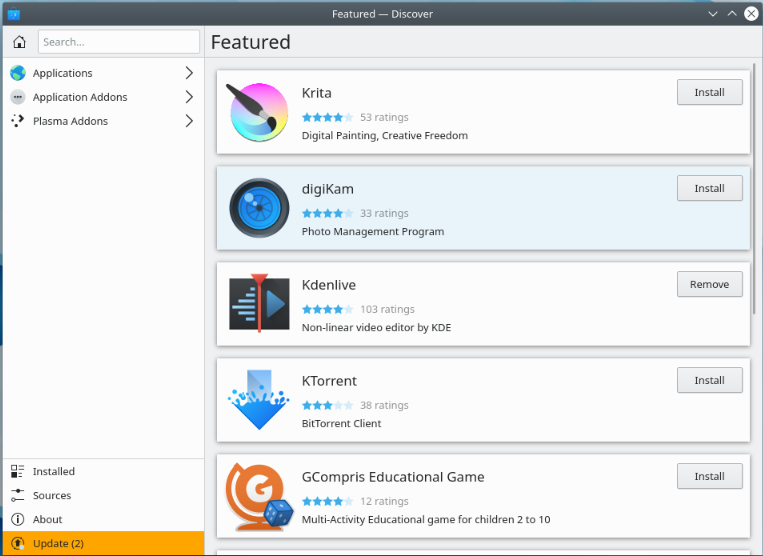Install Krita
The height and width of the screenshot is (556, 763).
709,92
